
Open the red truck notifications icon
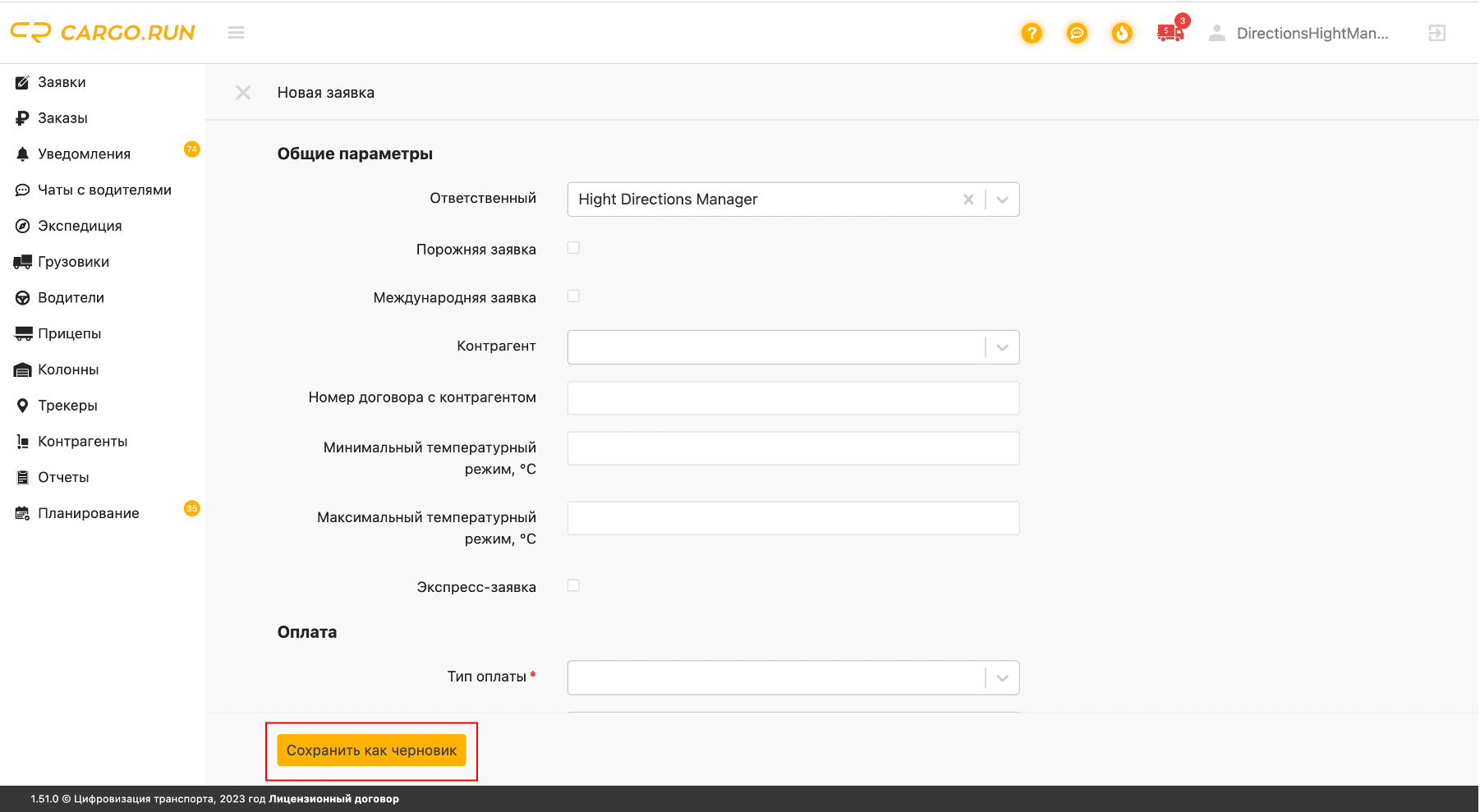1170,33
